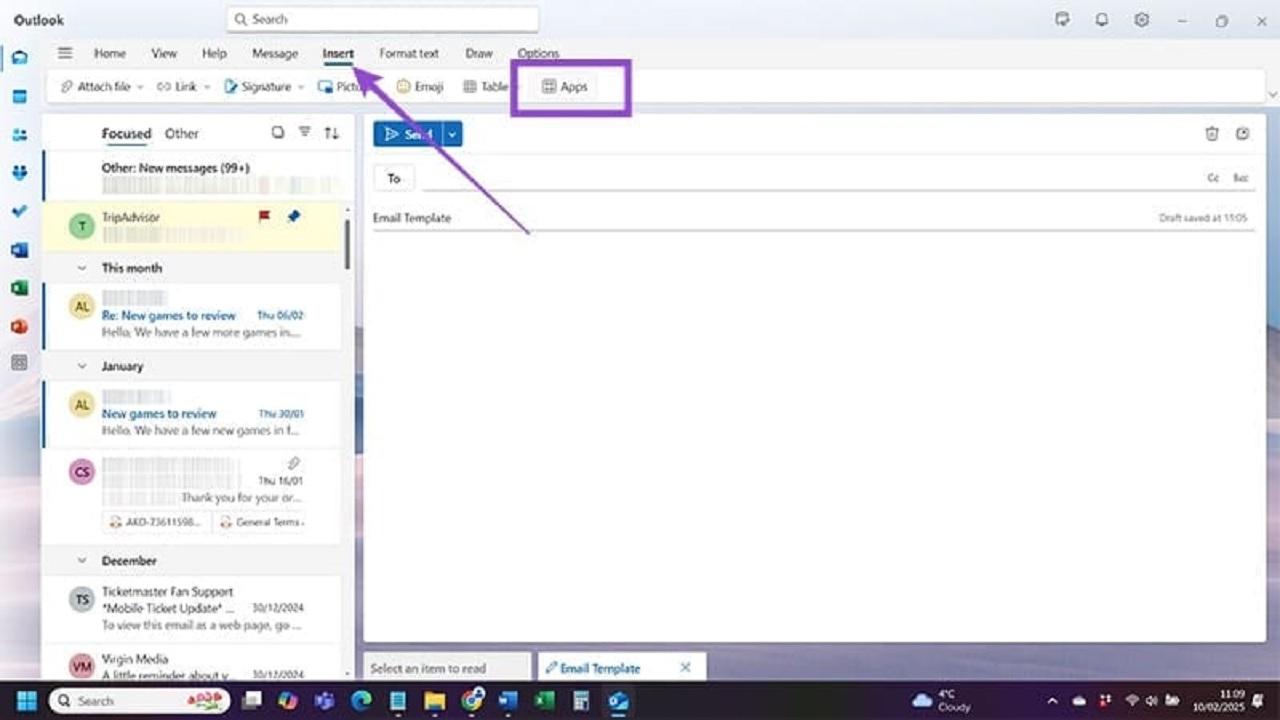Expand the Send options dropdown arrow
The width and height of the screenshot is (1280, 720).
pos(452,134)
